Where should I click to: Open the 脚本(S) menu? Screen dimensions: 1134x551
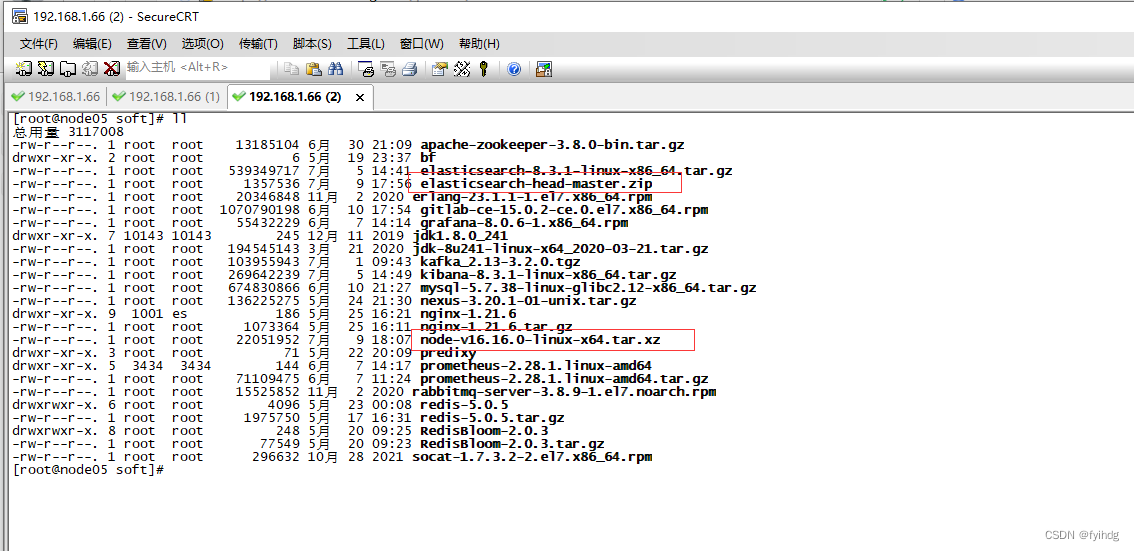pos(312,43)
